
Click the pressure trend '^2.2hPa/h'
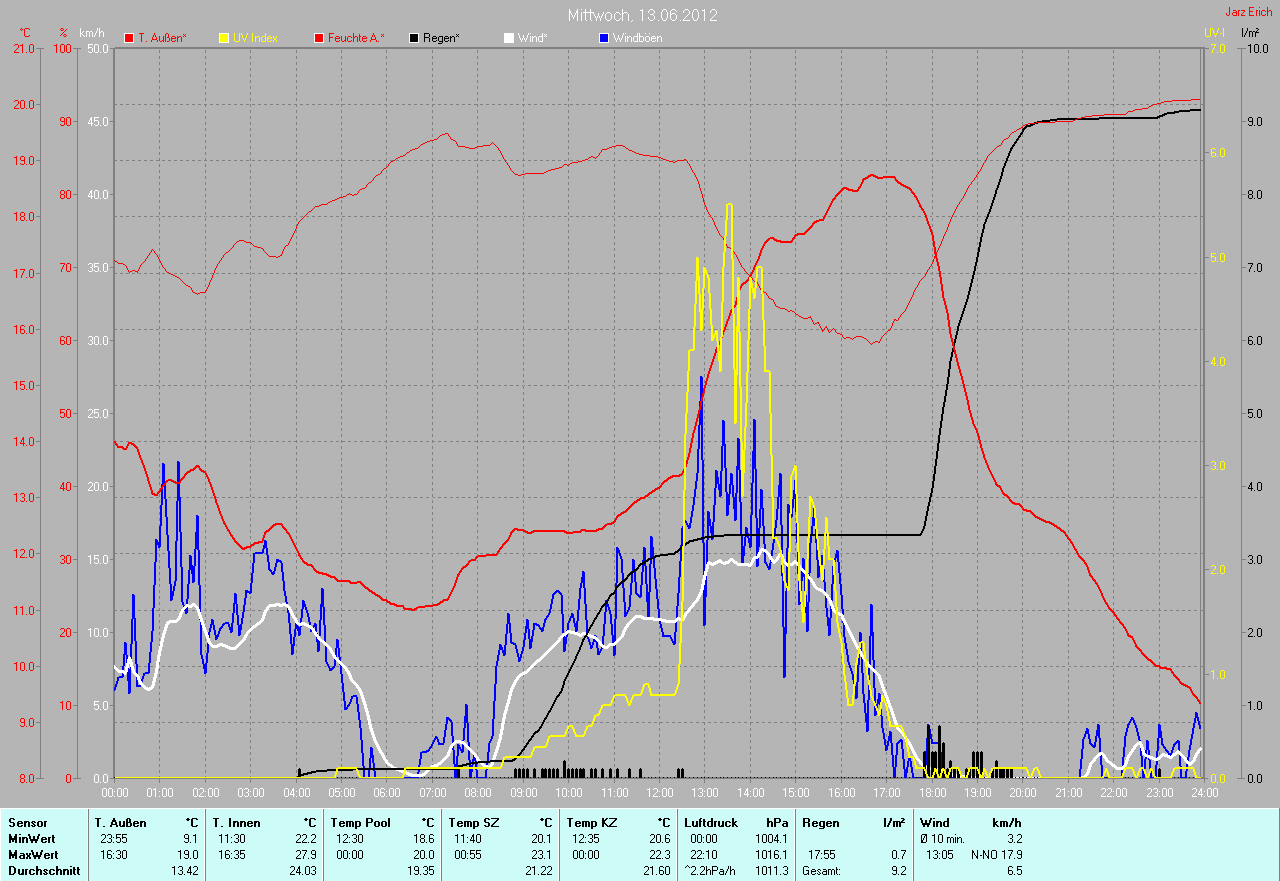[711, 871]
